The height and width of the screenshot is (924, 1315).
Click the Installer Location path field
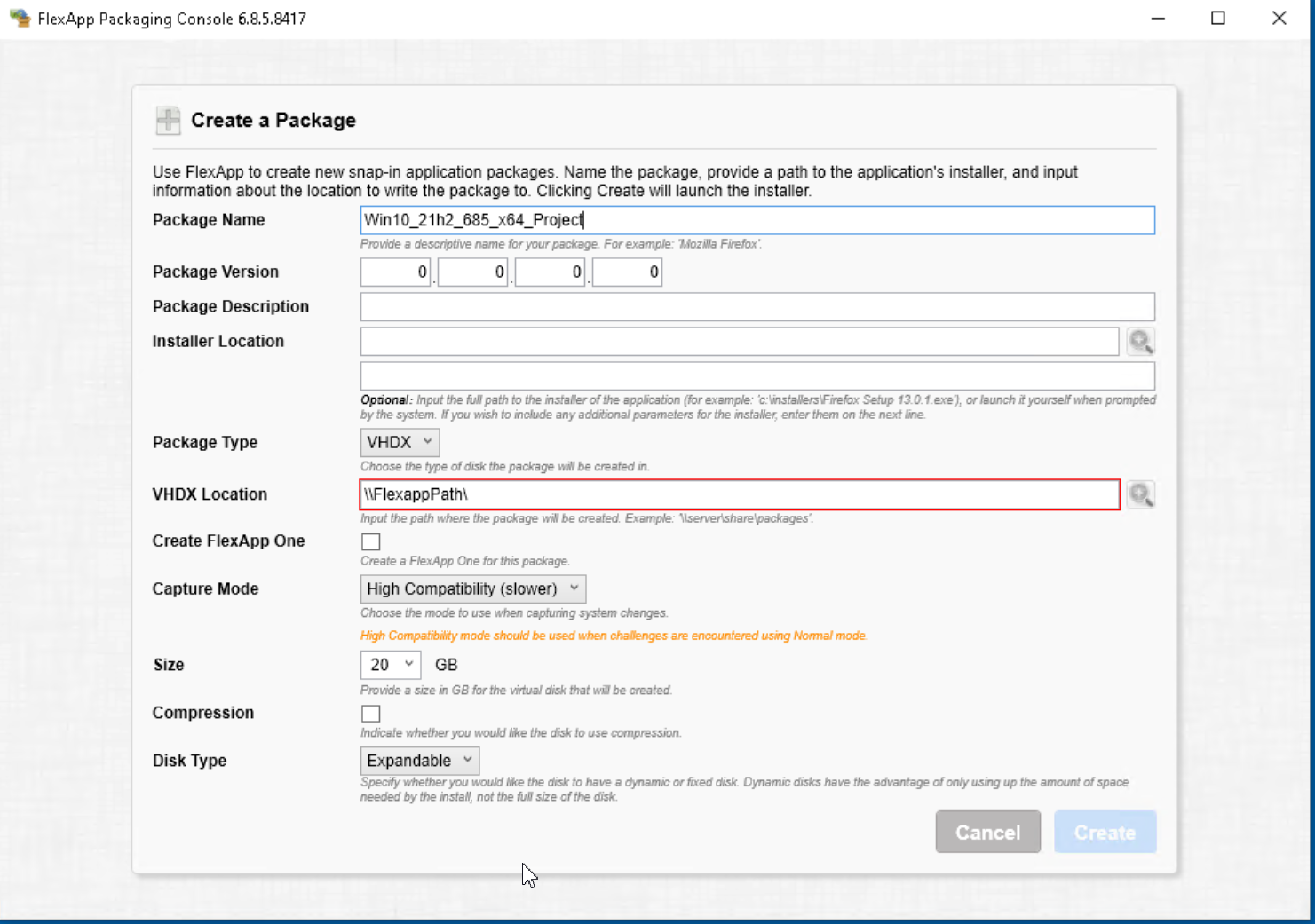point(740,342)
